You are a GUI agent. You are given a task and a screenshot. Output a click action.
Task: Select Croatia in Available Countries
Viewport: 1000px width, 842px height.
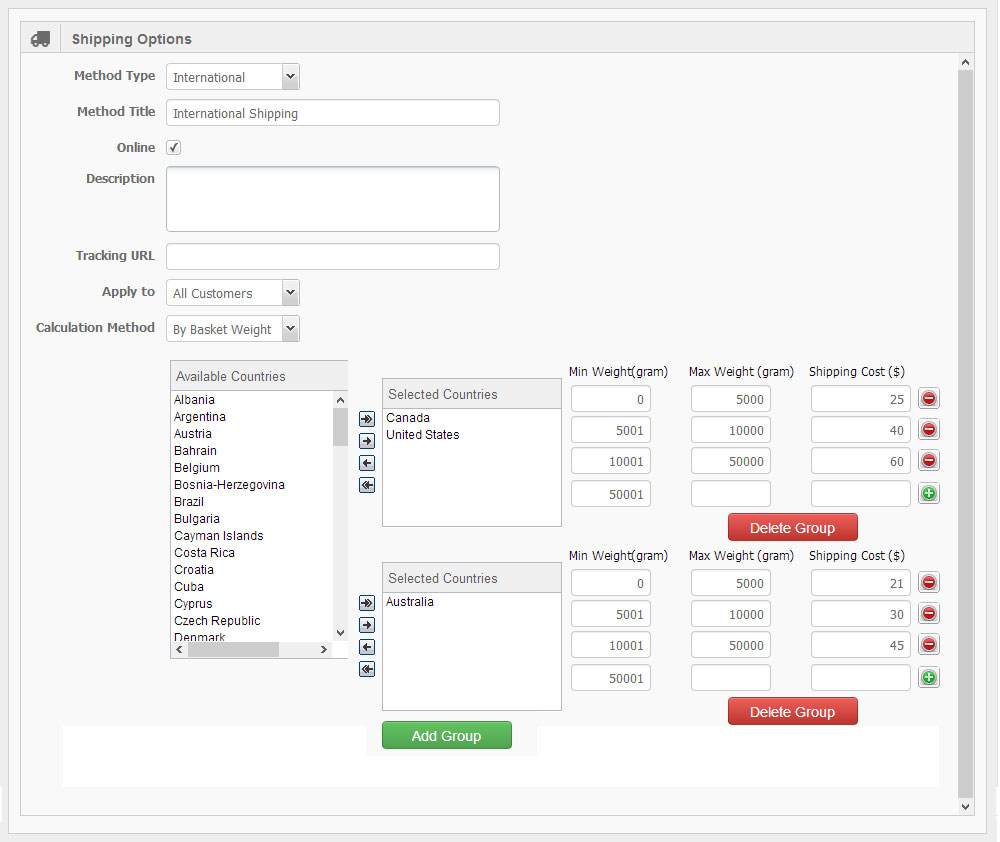pyautogui.click(x=194, y=570)
